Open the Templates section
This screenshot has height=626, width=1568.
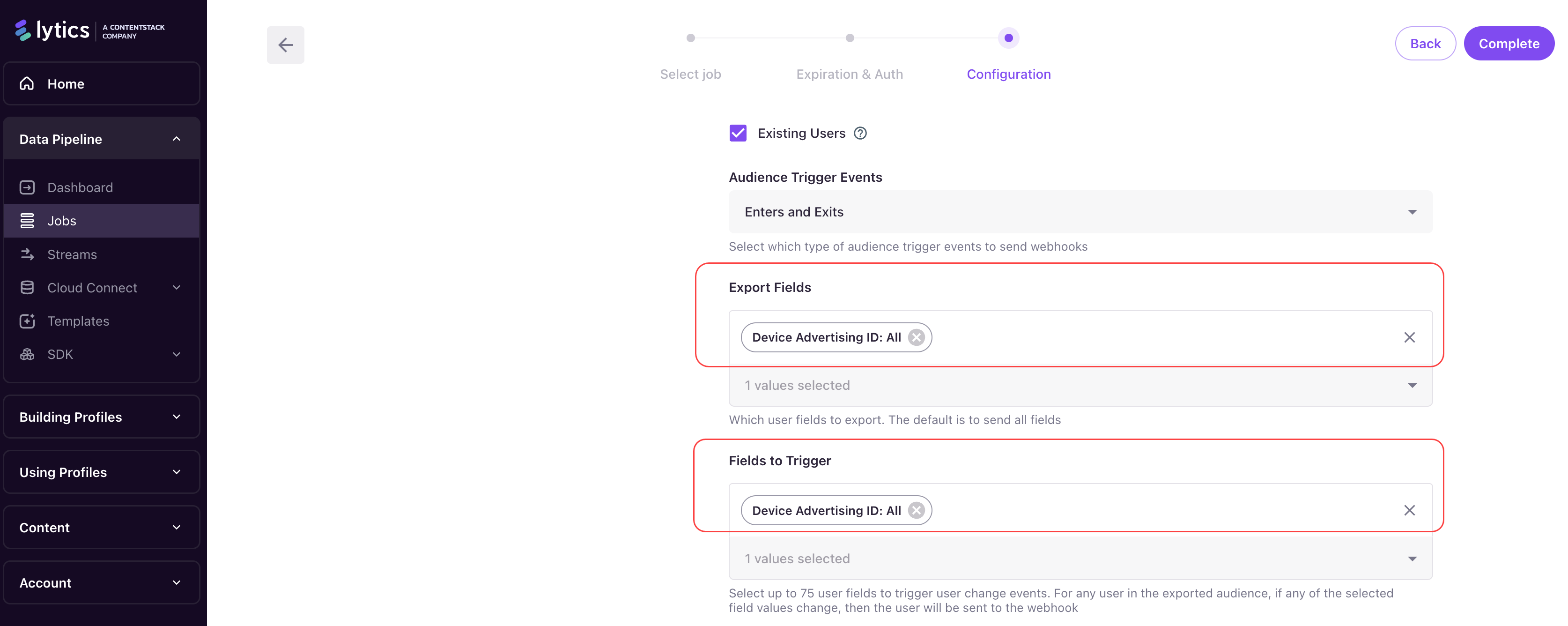pos(79,321)
